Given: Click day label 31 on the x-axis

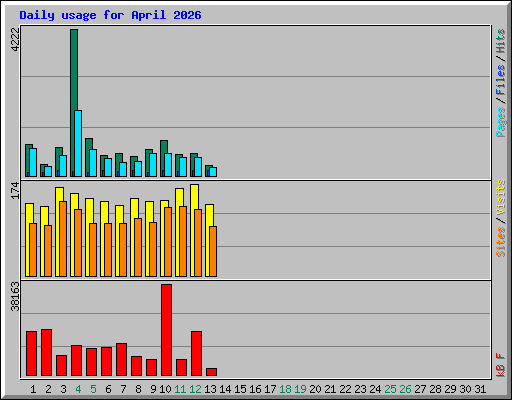Looking at the screenshot, I should click(480, 389).
